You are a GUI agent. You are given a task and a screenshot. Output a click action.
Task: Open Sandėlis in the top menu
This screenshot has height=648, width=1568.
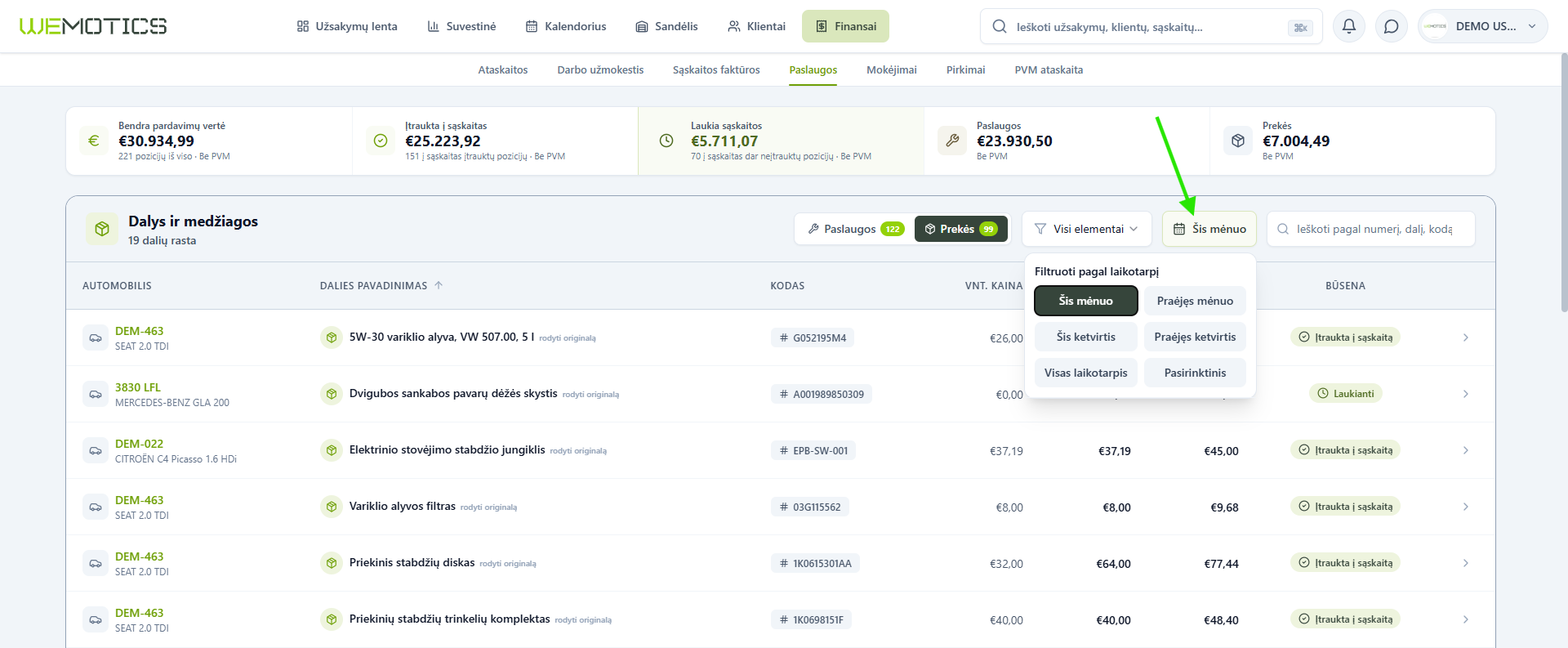666,26
